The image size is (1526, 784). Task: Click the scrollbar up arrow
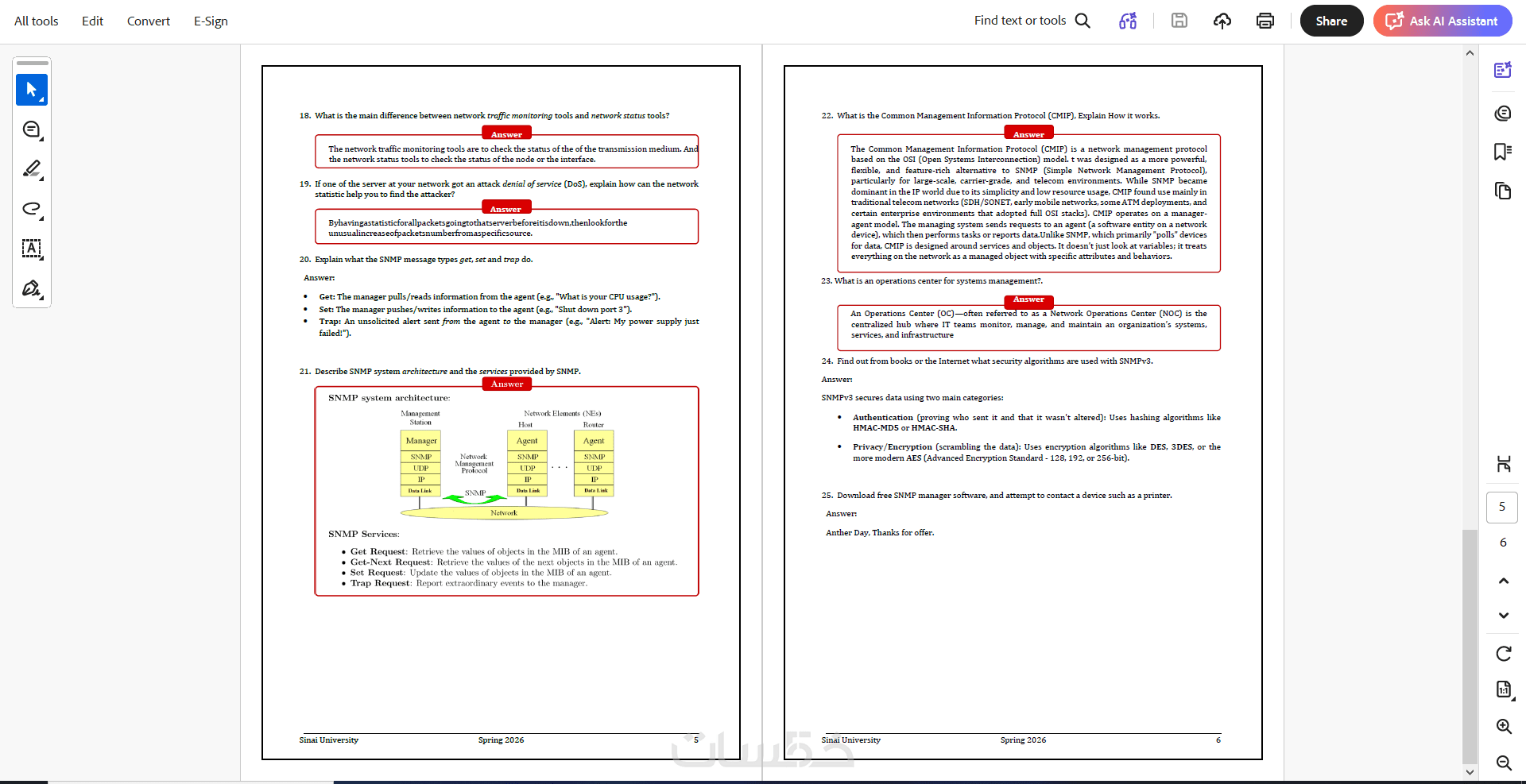1470,53
